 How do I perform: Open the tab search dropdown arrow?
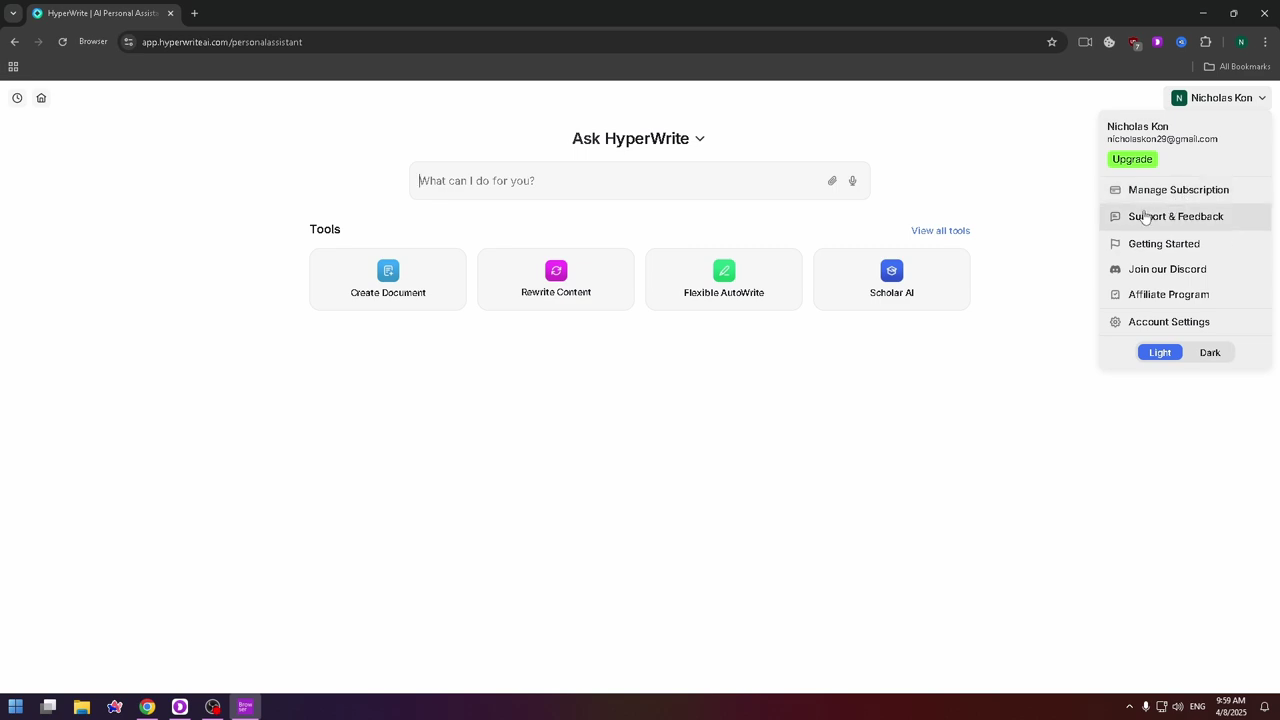(x=13, y=13)
